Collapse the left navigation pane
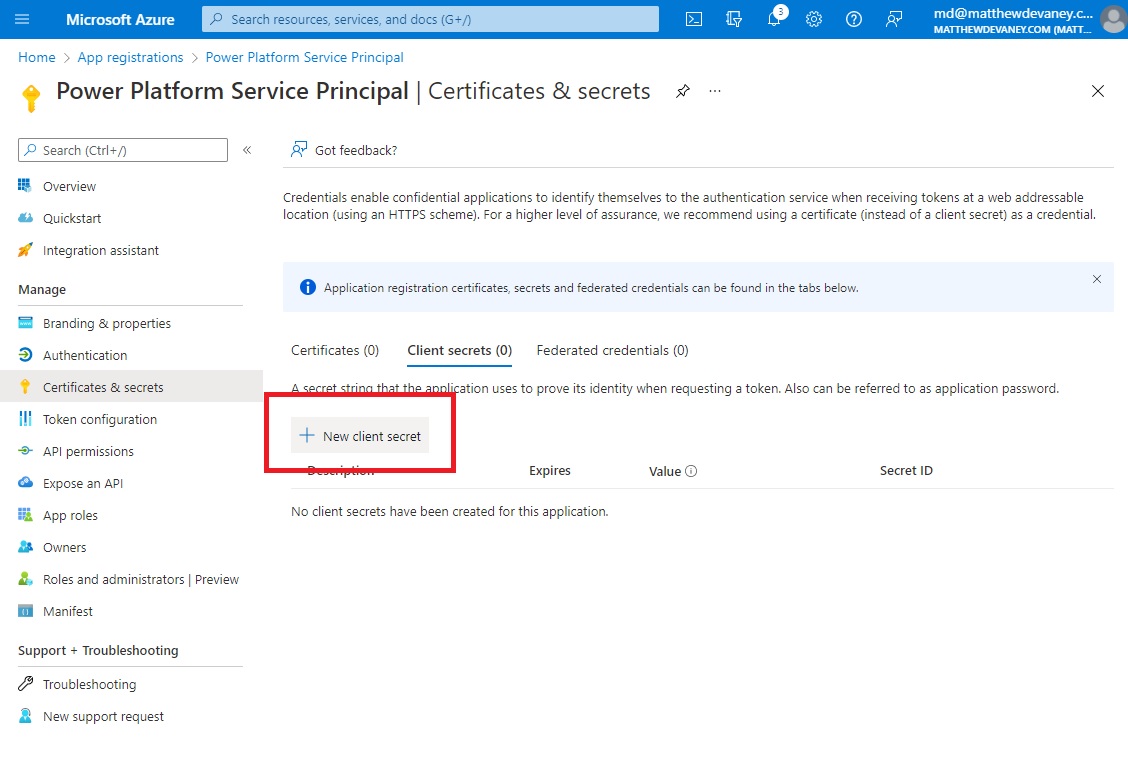 [247, 150]
